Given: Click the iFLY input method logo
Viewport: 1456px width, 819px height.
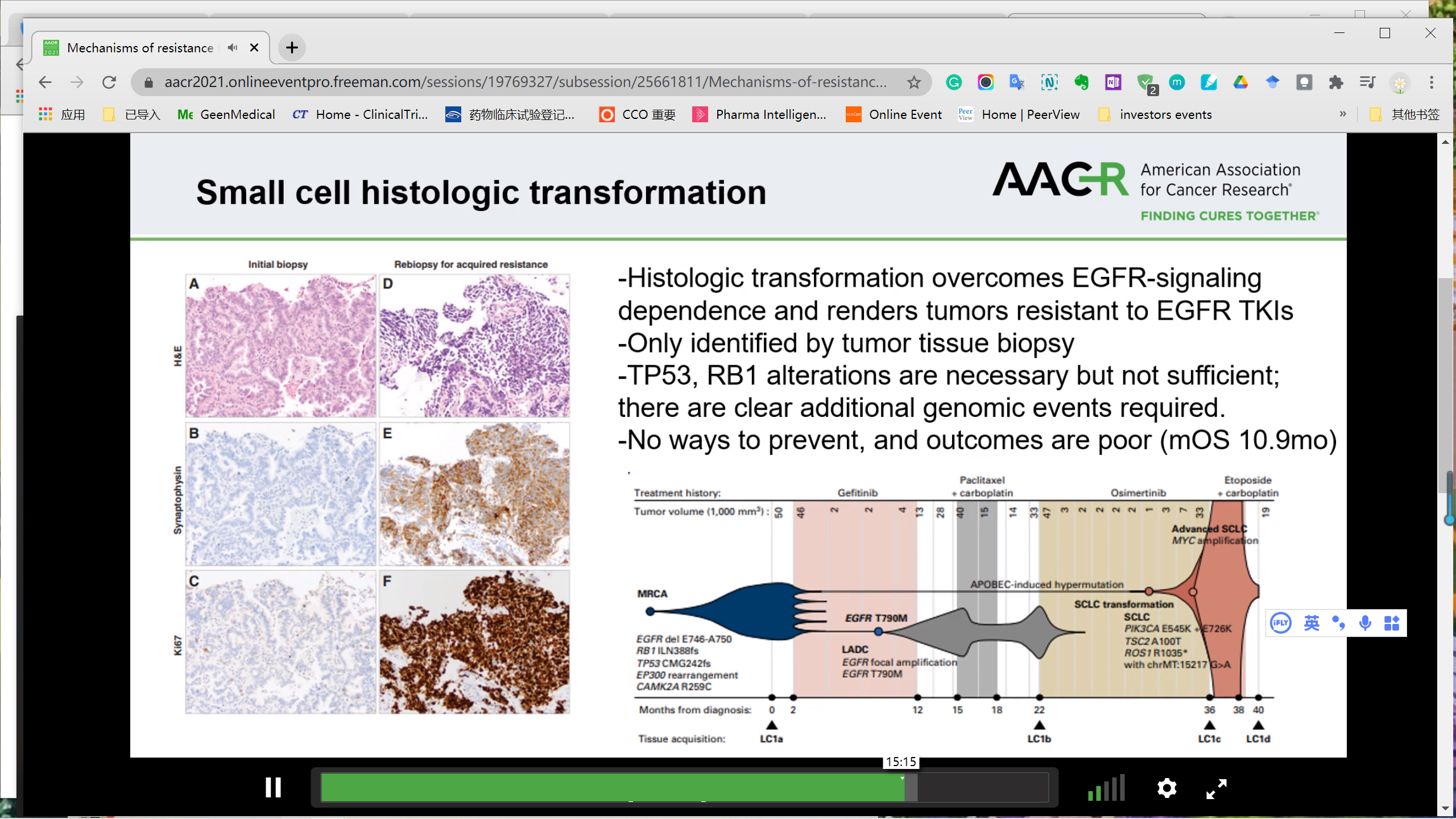Looking at the screenshot, I should click(x=1281, y=623).
